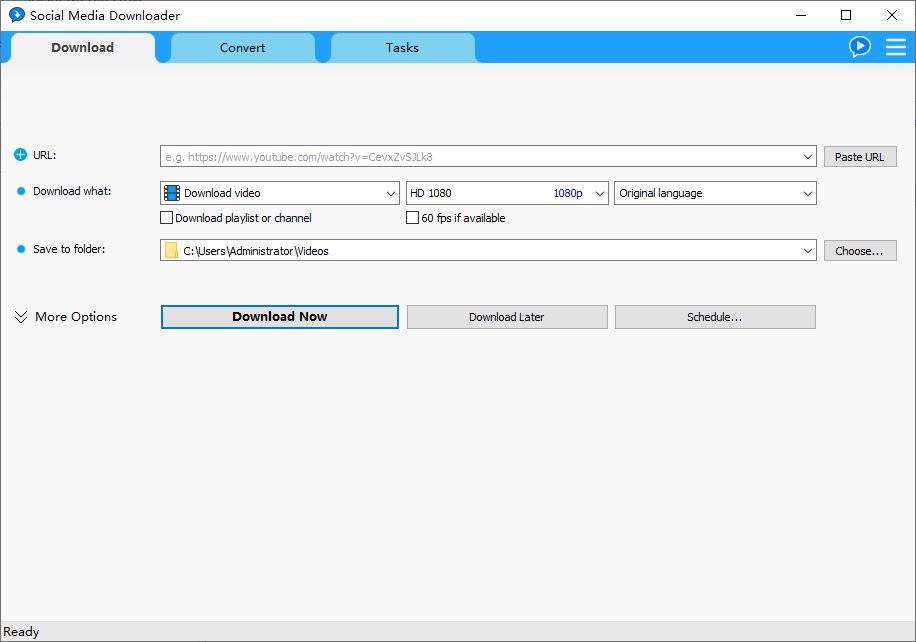Click the film strip icon in Download video
This screenshot has width=916, height=642.
click(x=172, y=193)
